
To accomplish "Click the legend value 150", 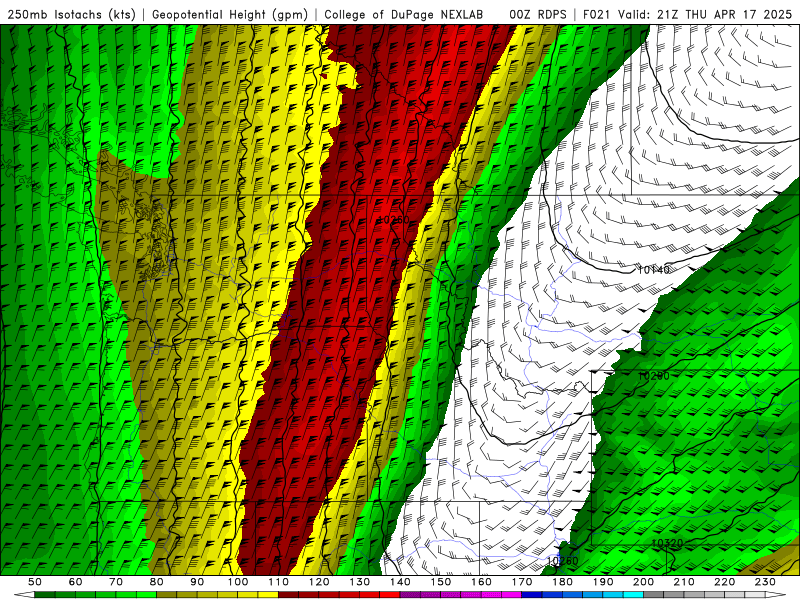I will pos(441,582).
